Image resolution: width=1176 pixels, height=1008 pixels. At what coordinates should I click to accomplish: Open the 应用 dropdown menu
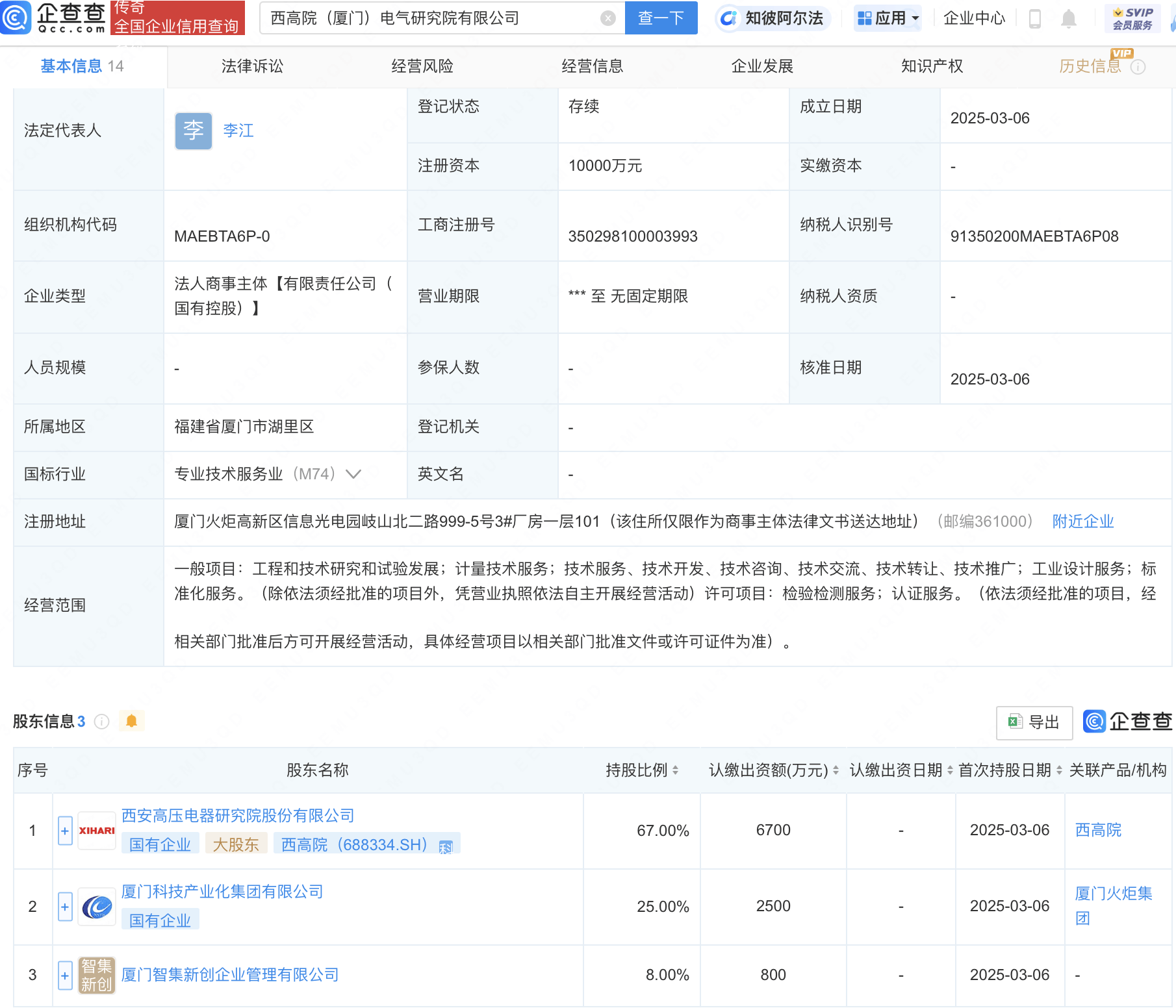click(x=888, y=18)
